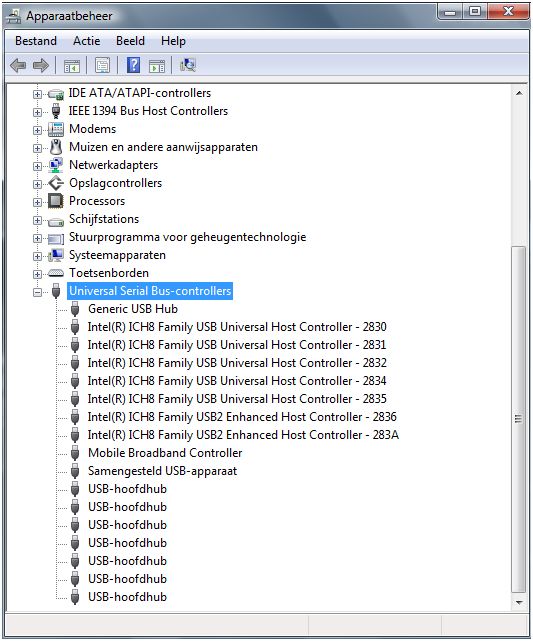Click the Forward arrow toolbar icon
The width and height of the screenshot is (533, 641).
pos(40,65)
